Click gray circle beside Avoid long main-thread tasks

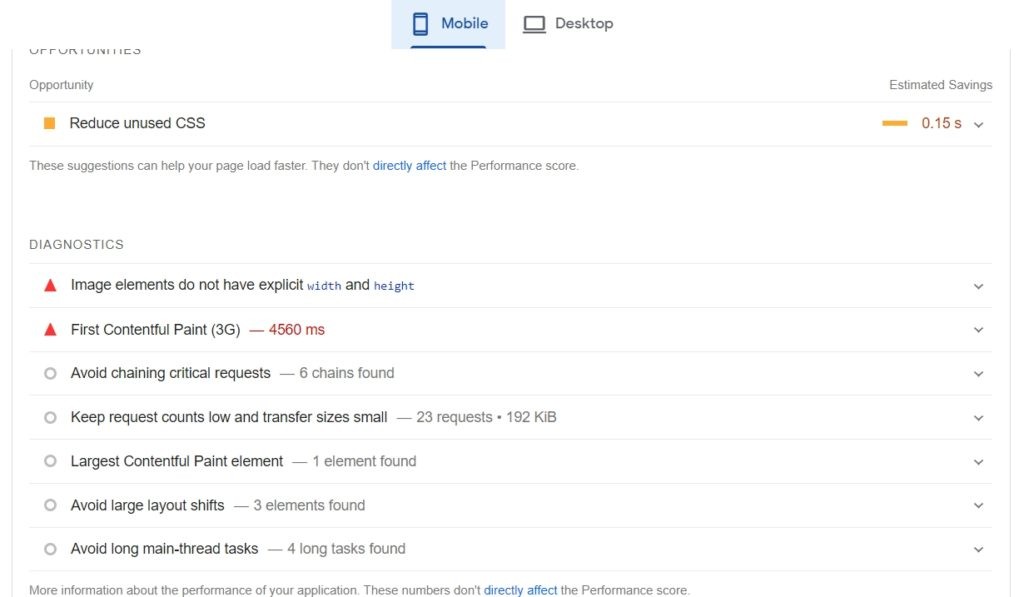(x=50, y=549)
